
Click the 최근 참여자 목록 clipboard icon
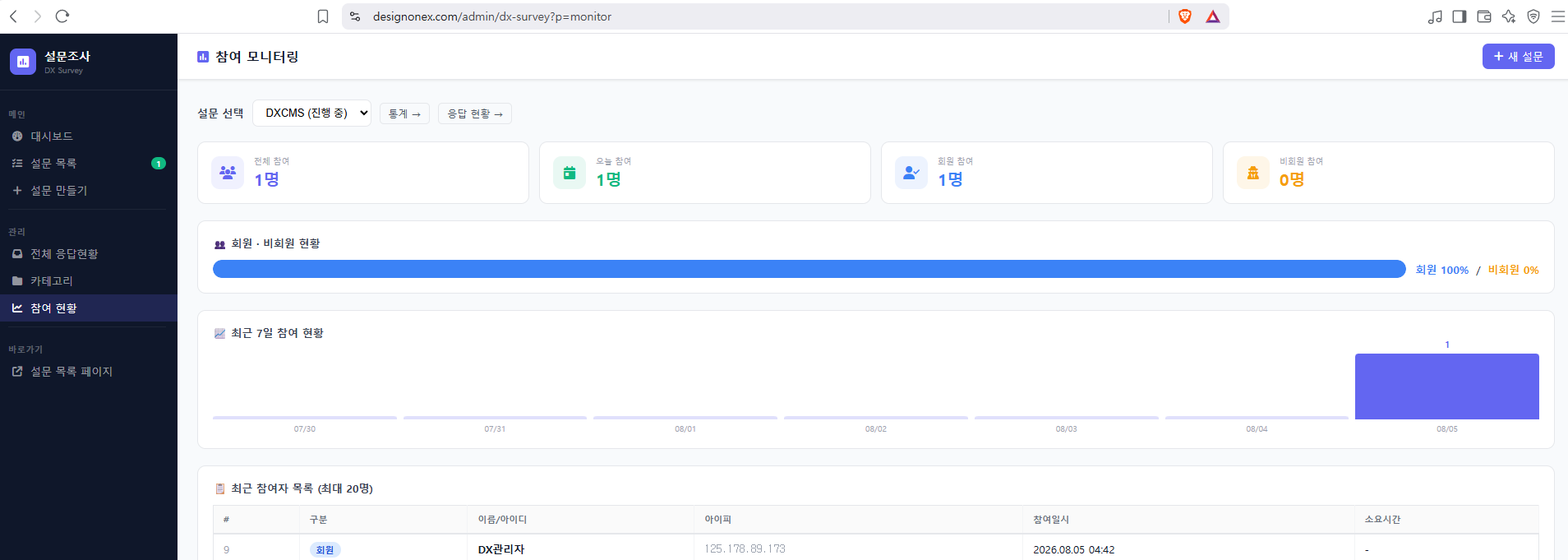point(219,488)
